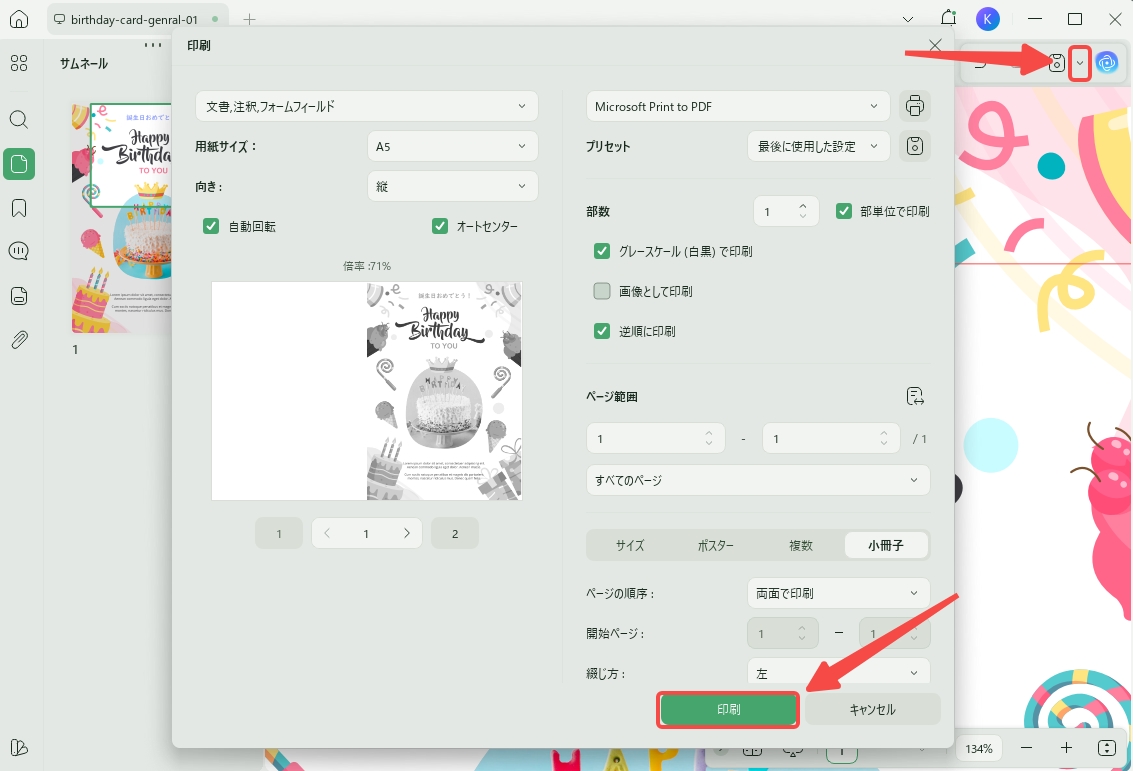Open the 用紙サイズ A5 dropdown
Screen dimensions: 1133x771
point(452,146)
